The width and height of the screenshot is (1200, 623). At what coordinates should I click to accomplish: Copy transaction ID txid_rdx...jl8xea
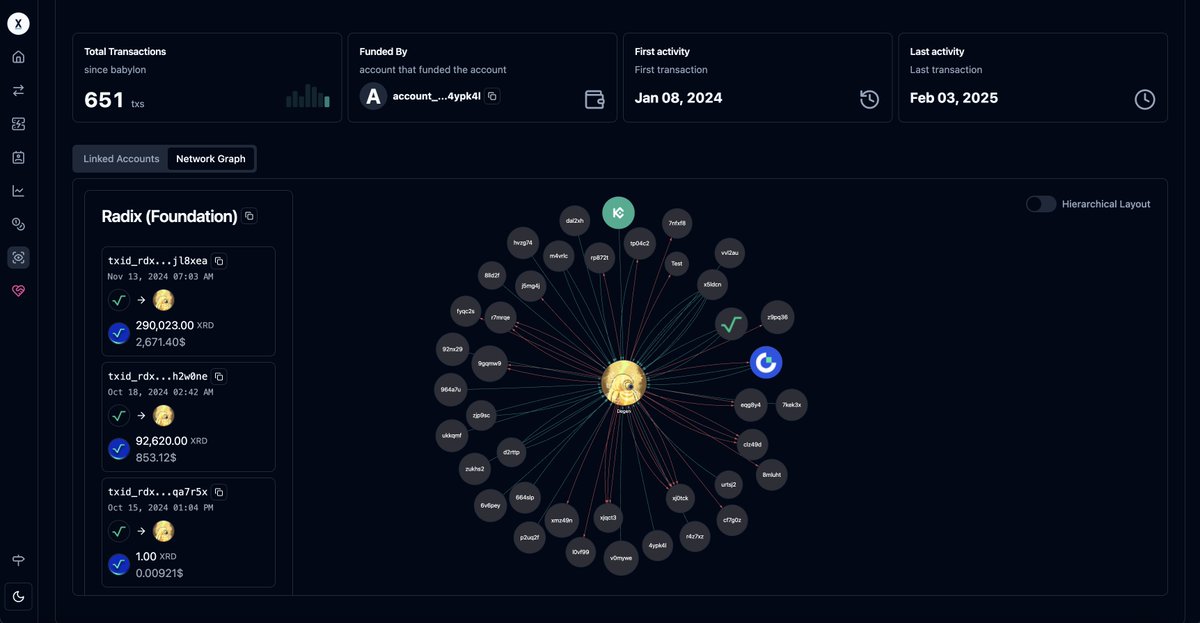(x=219, y=261)
